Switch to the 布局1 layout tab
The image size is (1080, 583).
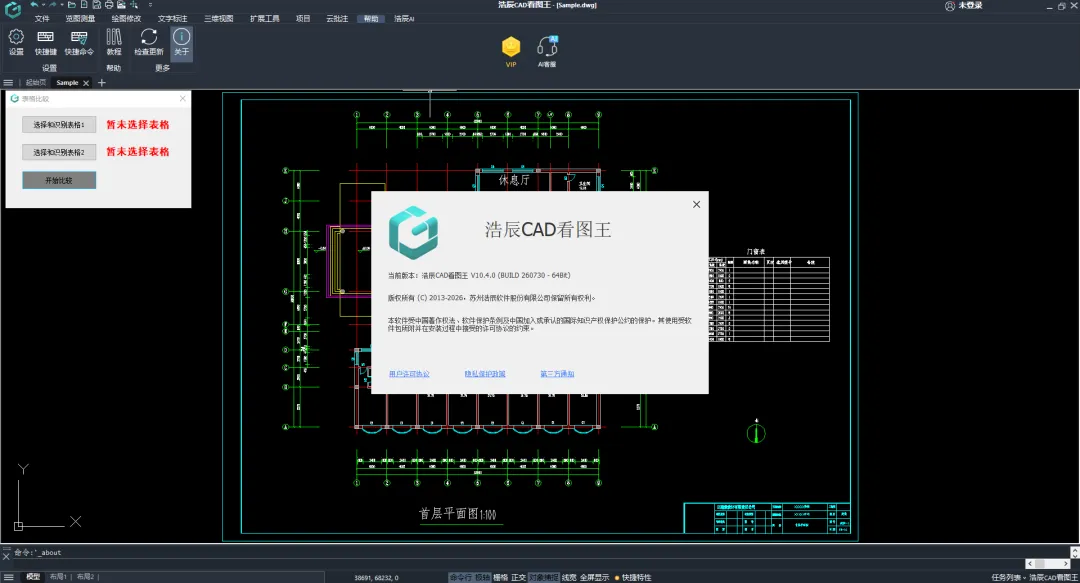tap(58, 577)
